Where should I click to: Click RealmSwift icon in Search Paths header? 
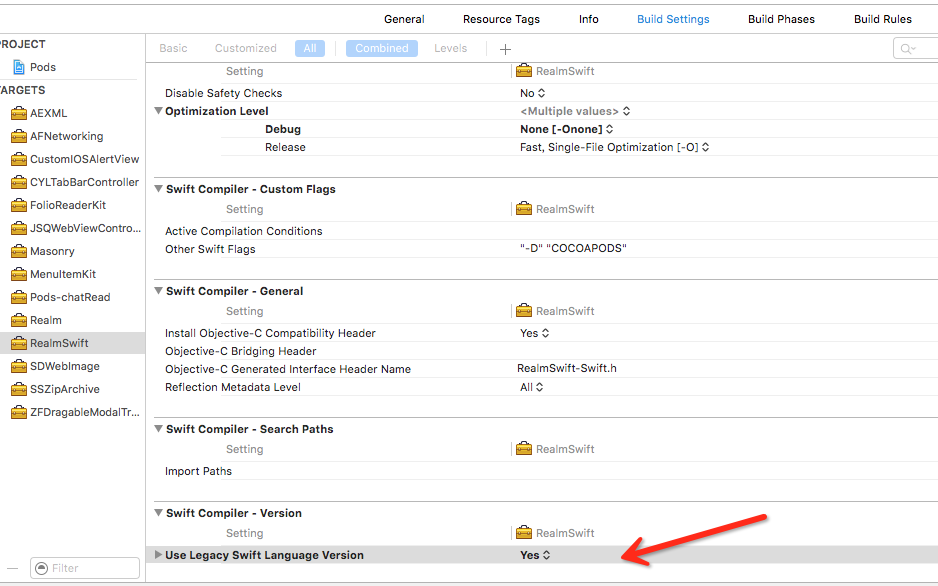523,449
